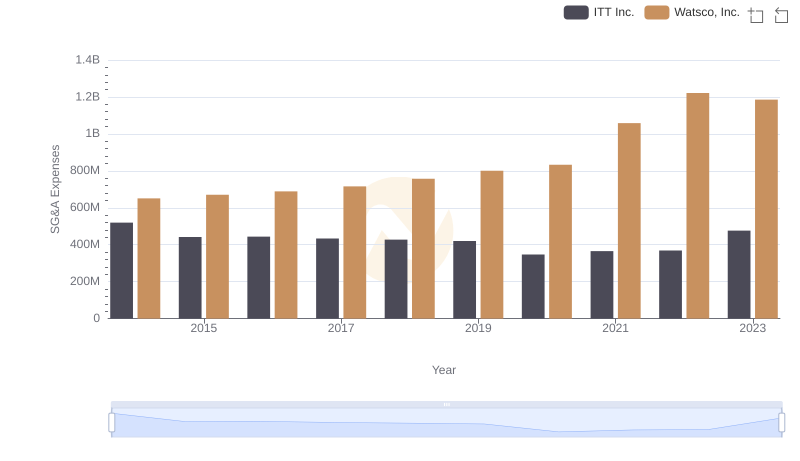Click the 2019 Watsco tan bar
800x461 pixels.
pos(492,244)
